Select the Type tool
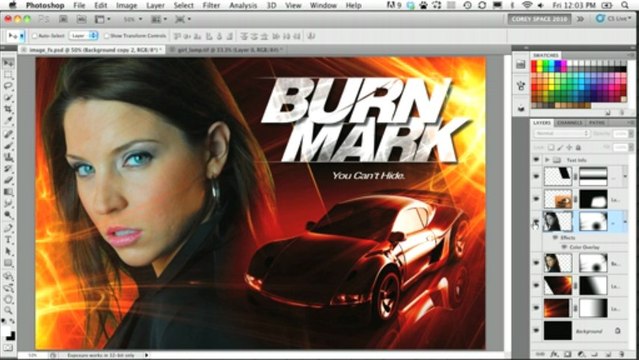This screenshot has height=360, width=639. coord(8,240)
